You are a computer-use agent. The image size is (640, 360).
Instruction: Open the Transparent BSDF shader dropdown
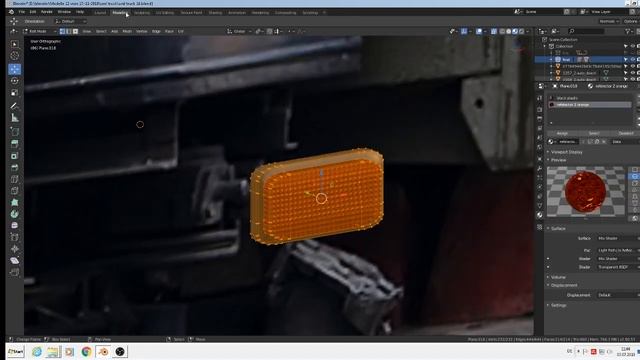(617, 267)
